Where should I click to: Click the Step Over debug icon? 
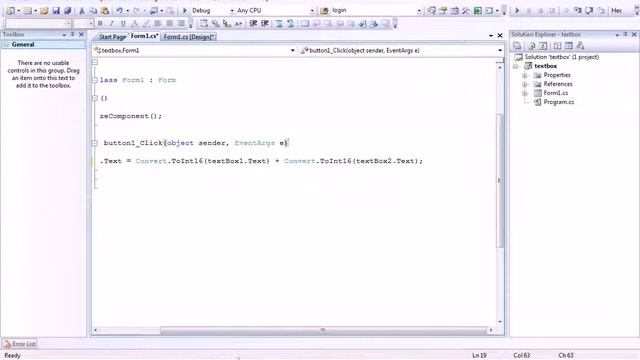(x=589, y=11)
